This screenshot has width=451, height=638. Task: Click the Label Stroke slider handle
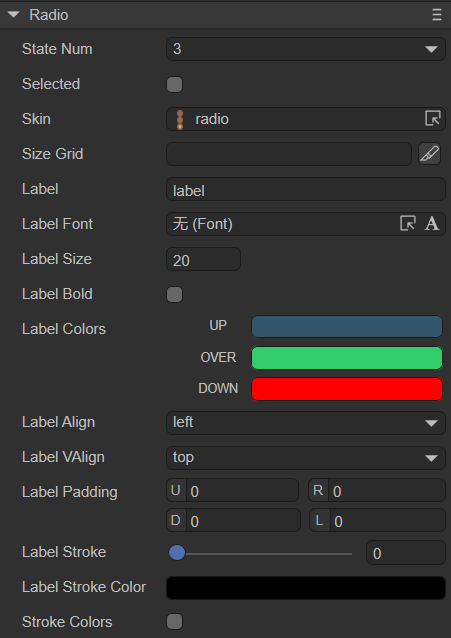point(177,553)
